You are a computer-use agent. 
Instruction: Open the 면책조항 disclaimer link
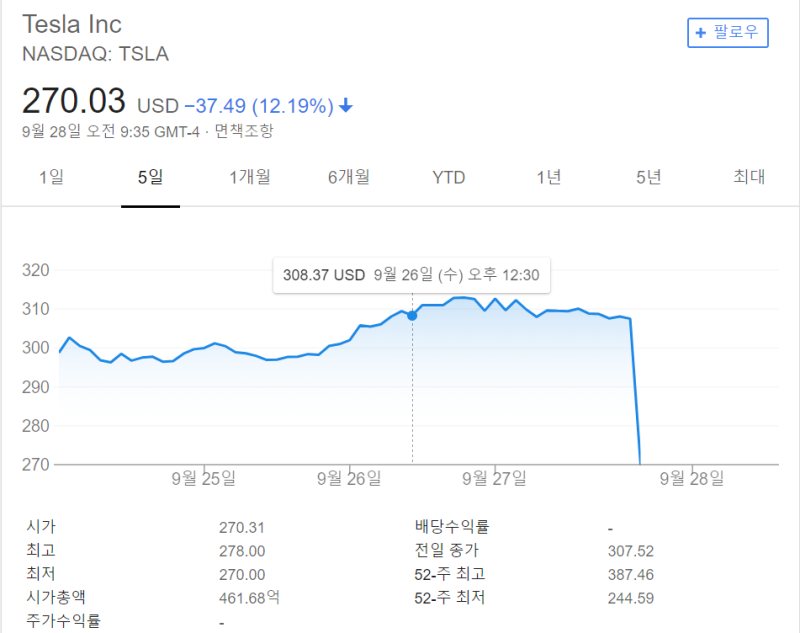[244, 131]
